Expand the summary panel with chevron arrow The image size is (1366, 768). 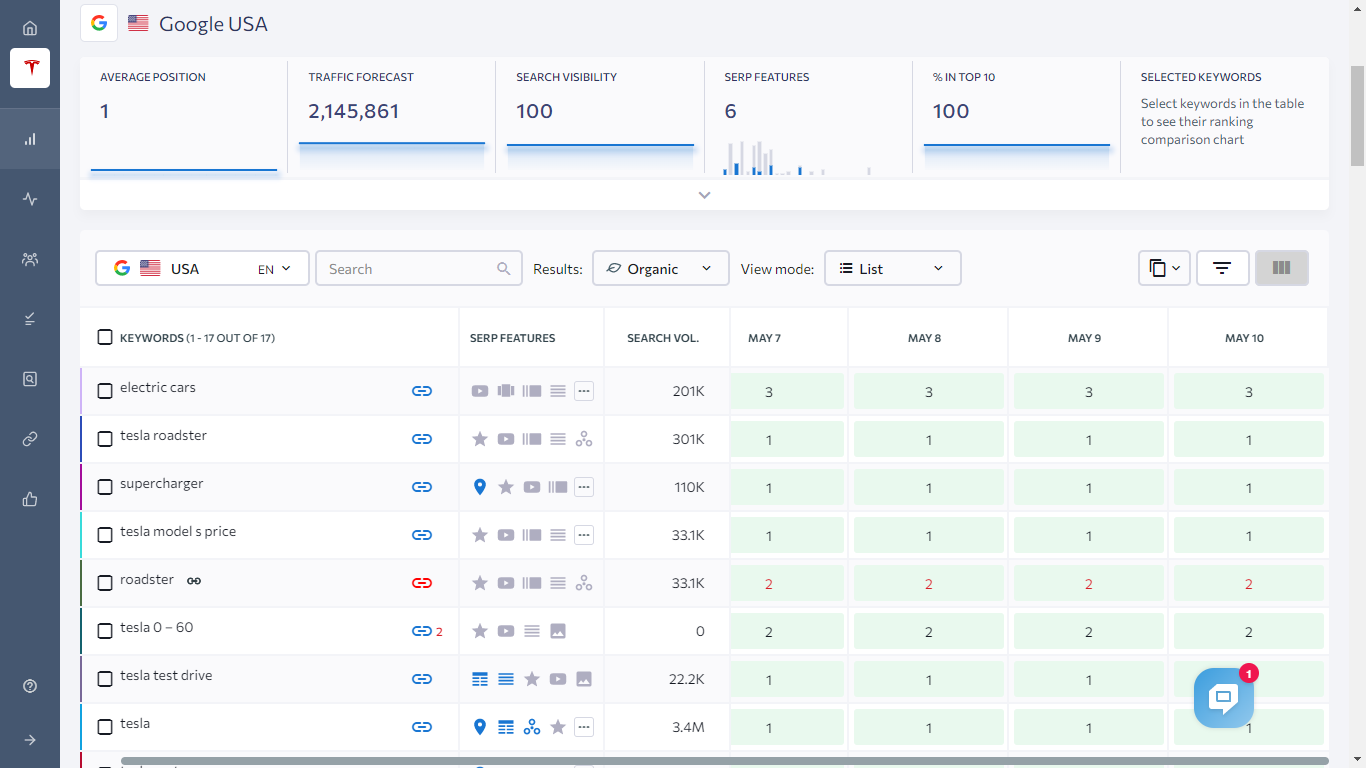(x=704, y=195)
